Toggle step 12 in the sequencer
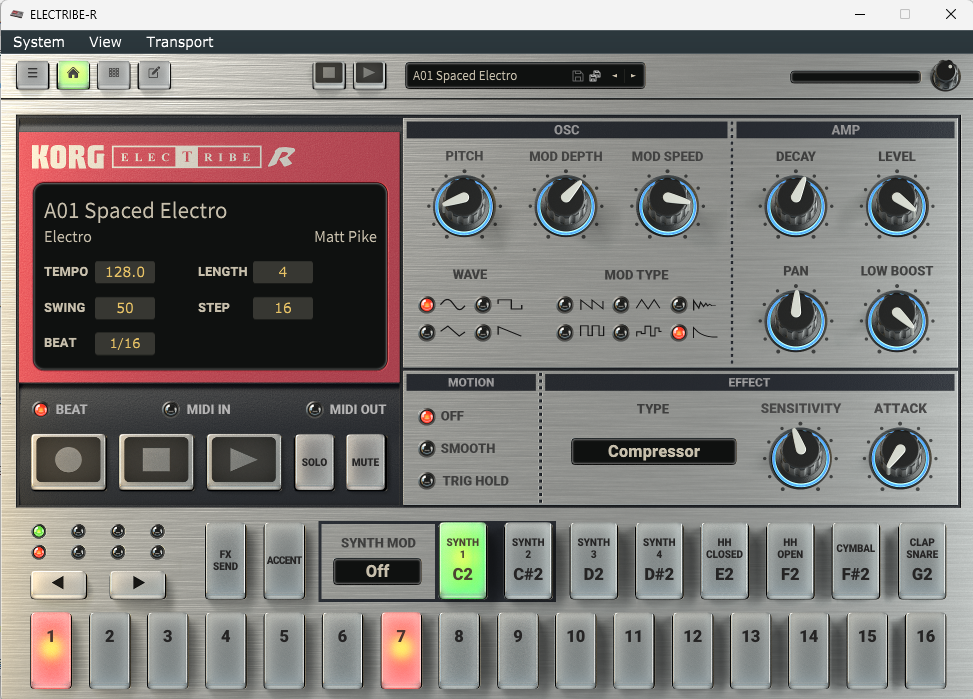Image resolution: width=973 pixels, height=699 pixels. [693, 650]
